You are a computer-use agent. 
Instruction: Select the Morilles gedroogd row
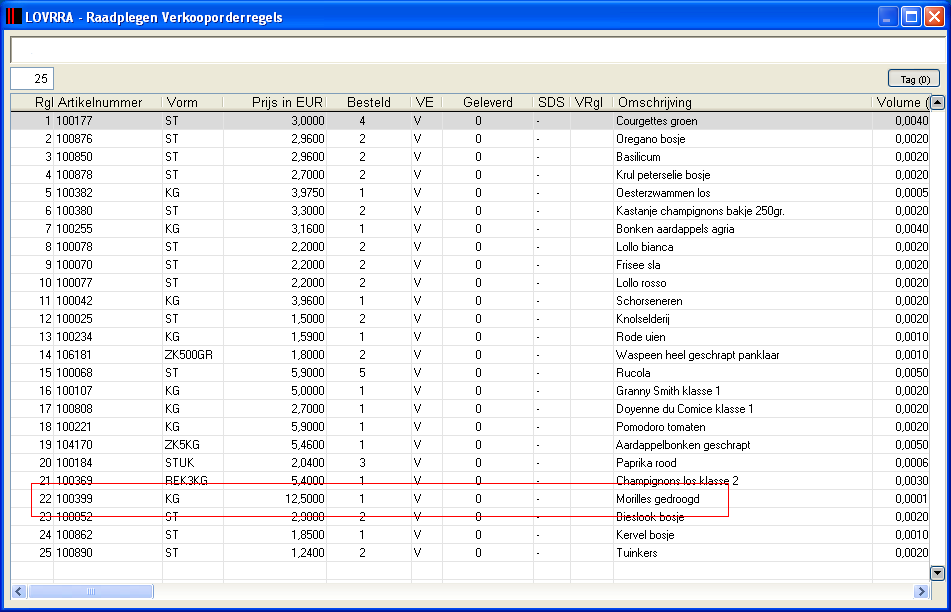click(x=470, y=499)
